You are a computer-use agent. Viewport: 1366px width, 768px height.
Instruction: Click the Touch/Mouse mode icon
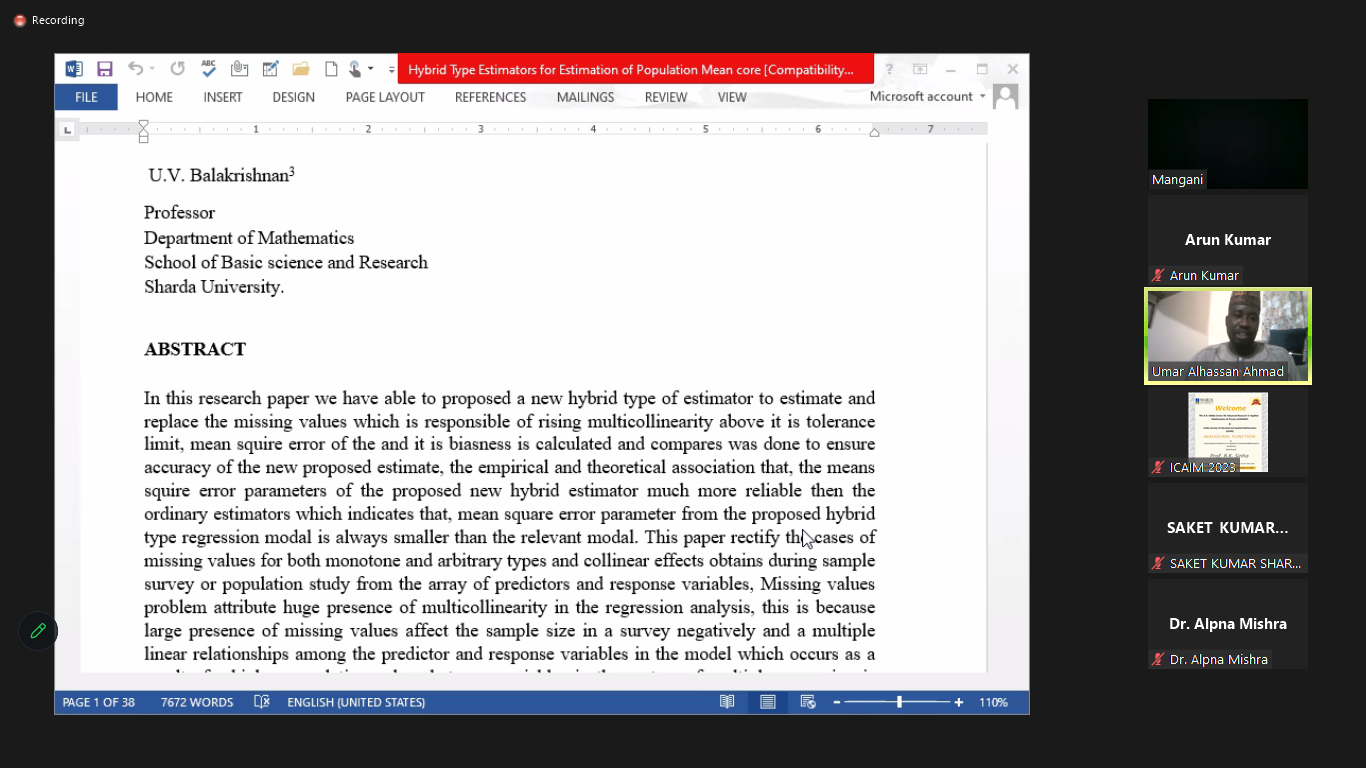(x=355, y=69)
